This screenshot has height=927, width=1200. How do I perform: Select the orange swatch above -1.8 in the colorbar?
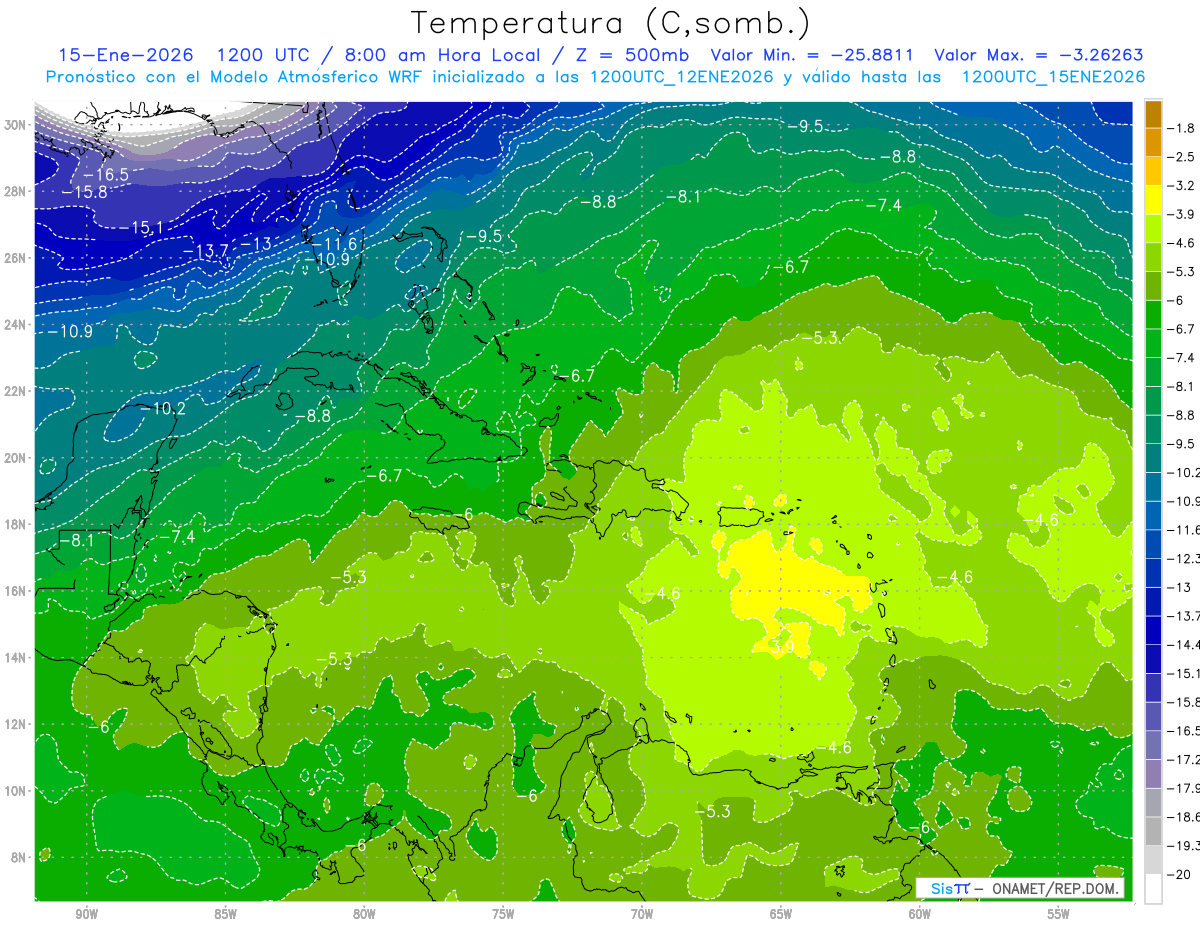click(x=1153, y=114)
